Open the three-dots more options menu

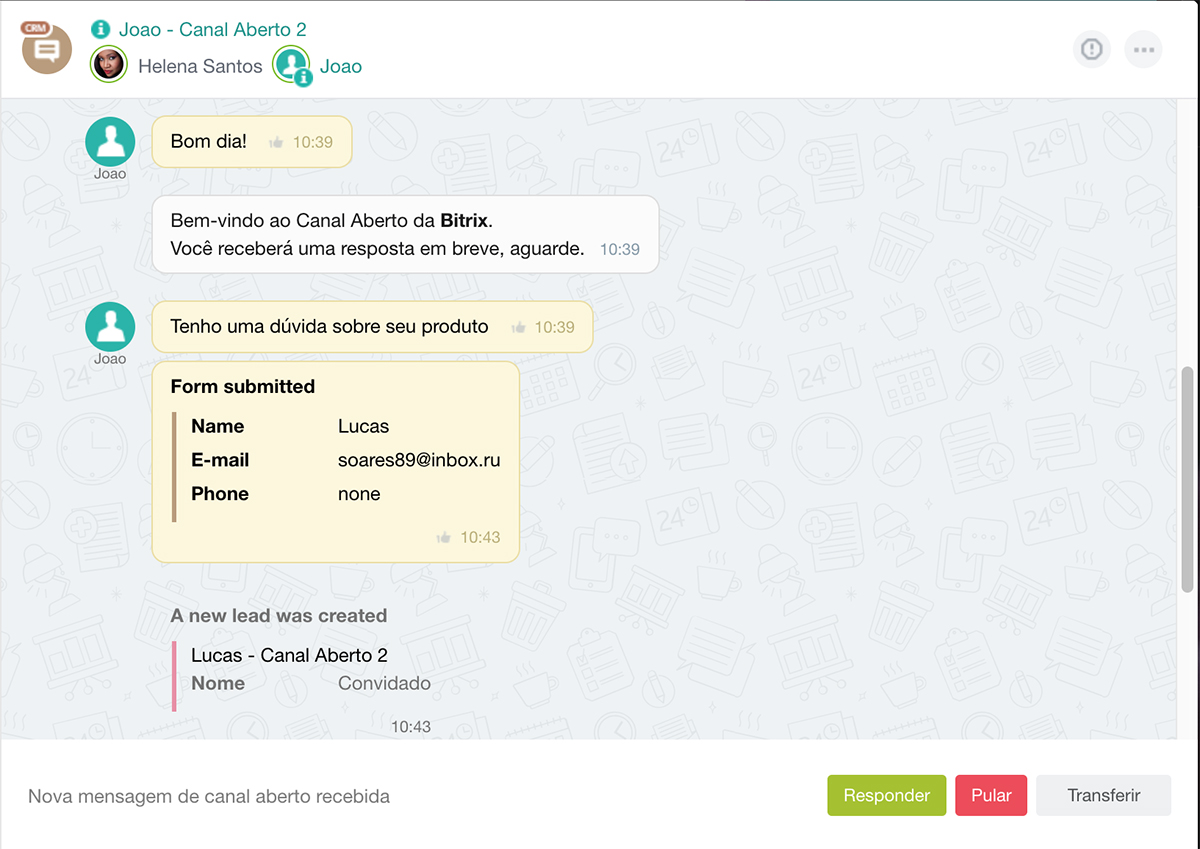(x=1143, y=49)
